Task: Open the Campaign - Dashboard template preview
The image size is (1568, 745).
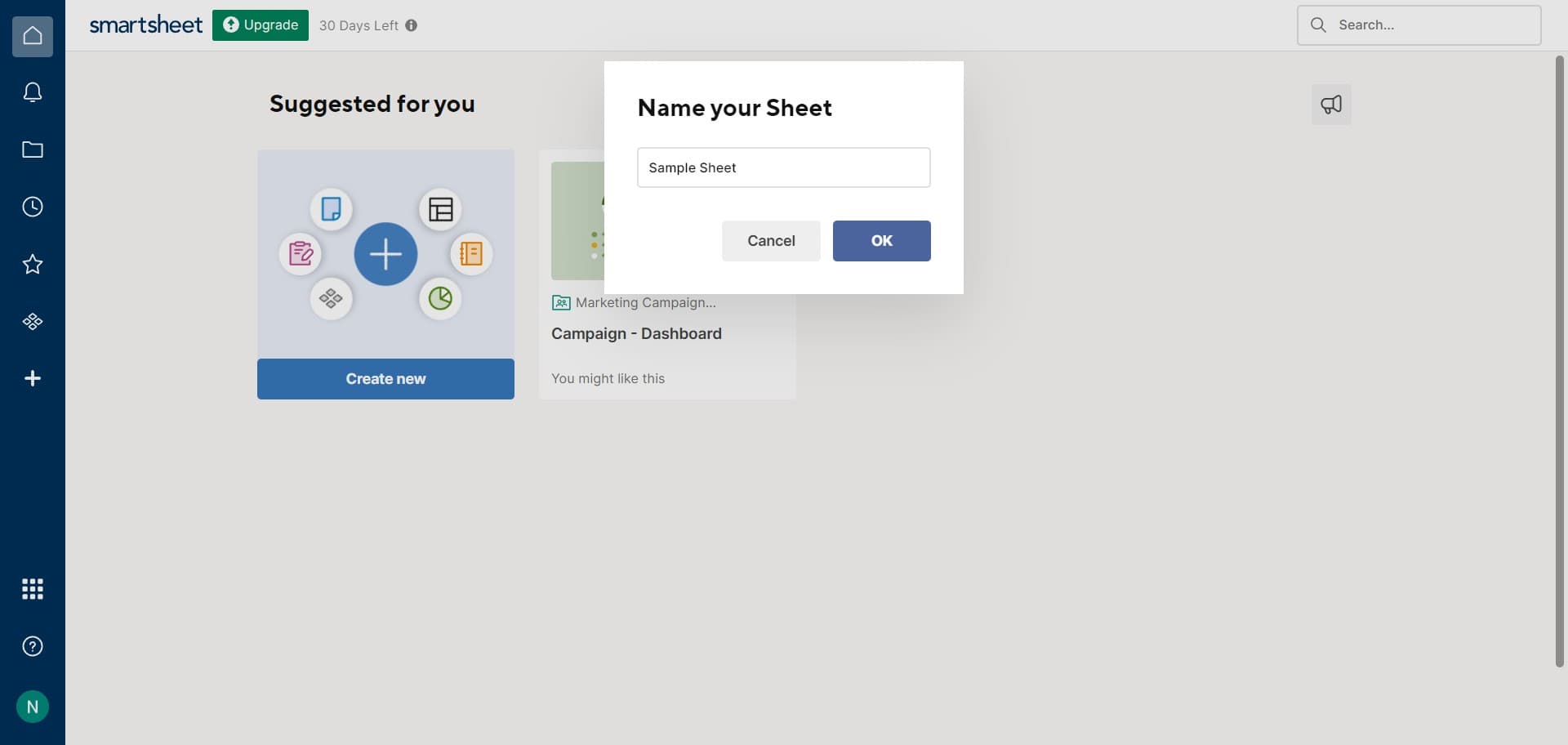Action: coord(636,333)
